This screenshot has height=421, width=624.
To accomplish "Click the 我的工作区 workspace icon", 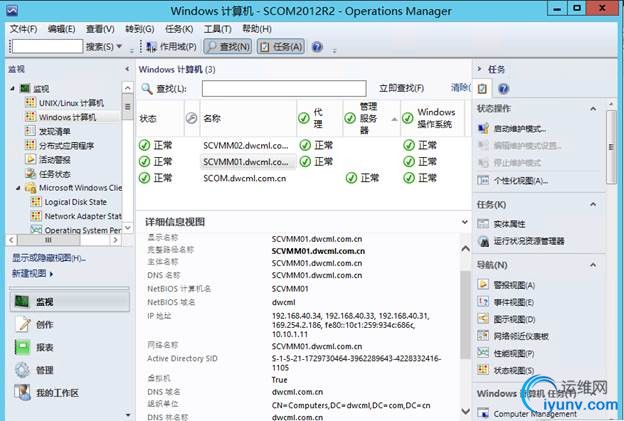I will [22, 393].
